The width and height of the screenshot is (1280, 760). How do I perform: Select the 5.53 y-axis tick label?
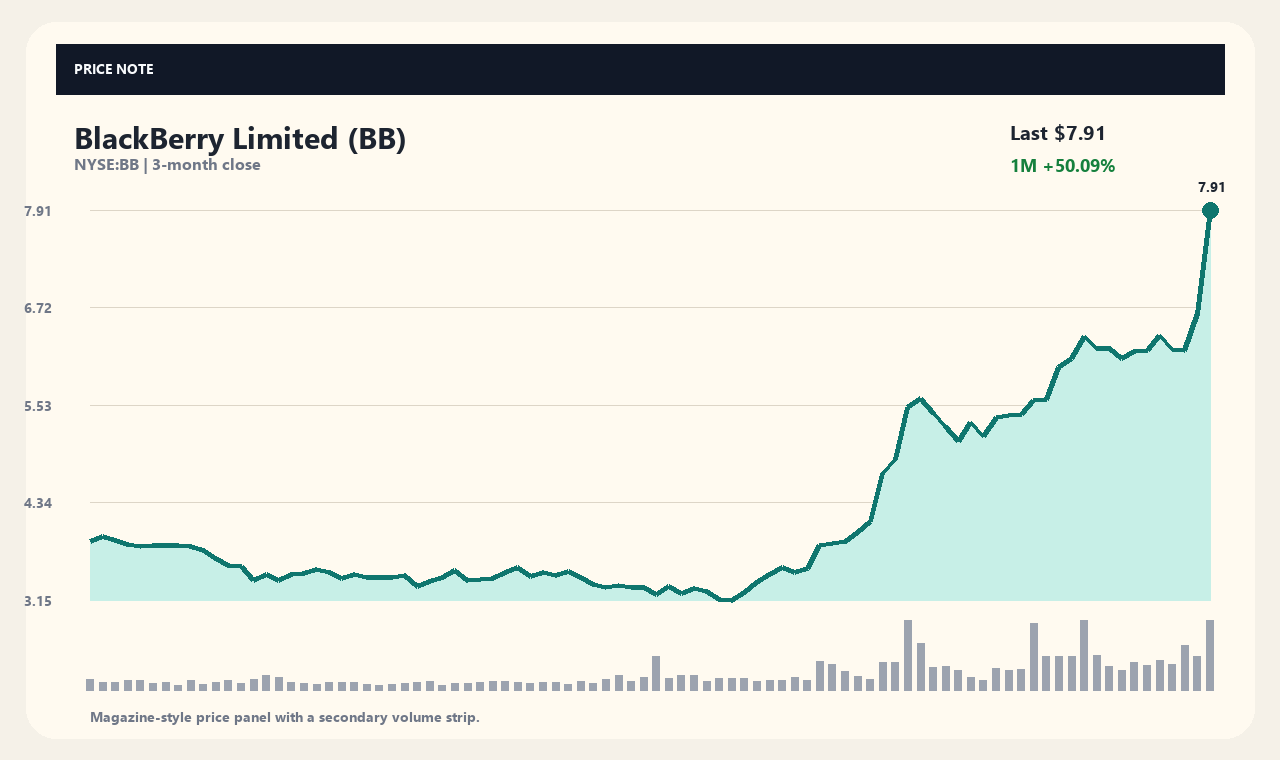[x=37, y=405]
